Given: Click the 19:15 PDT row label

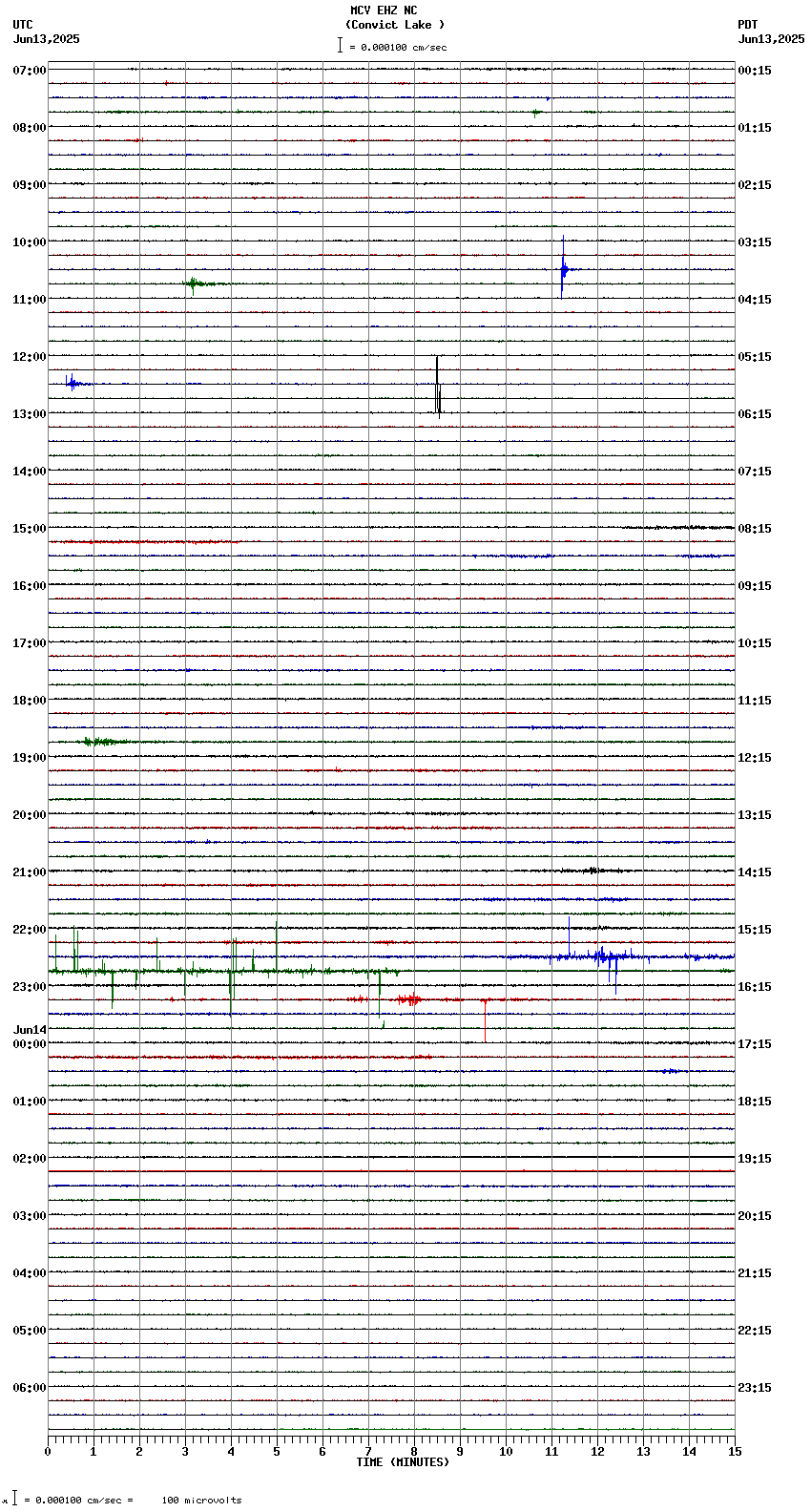Looking at the screenshot, I should point(755,1159).
